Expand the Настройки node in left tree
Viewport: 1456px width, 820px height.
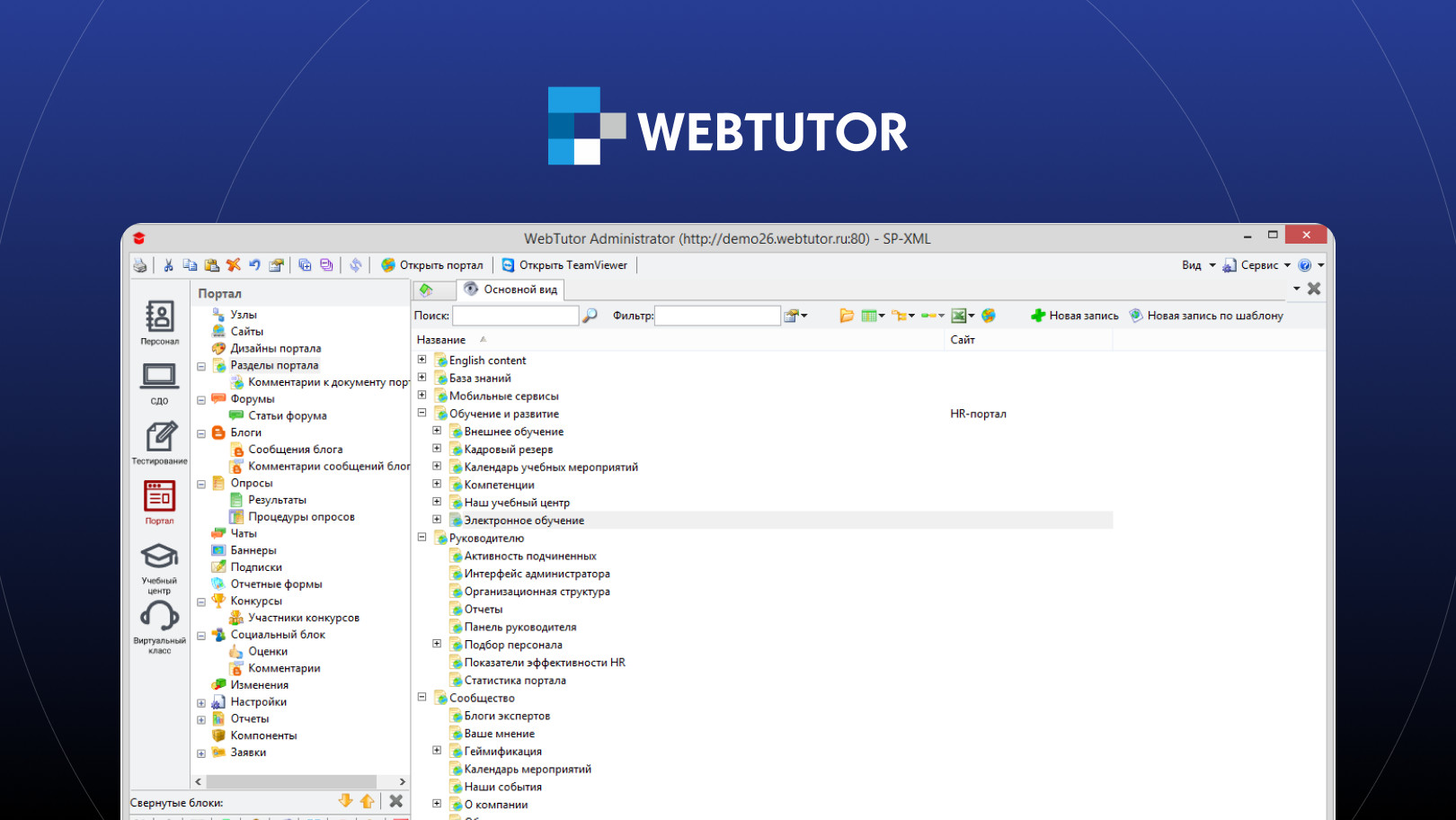pos(201,703)
